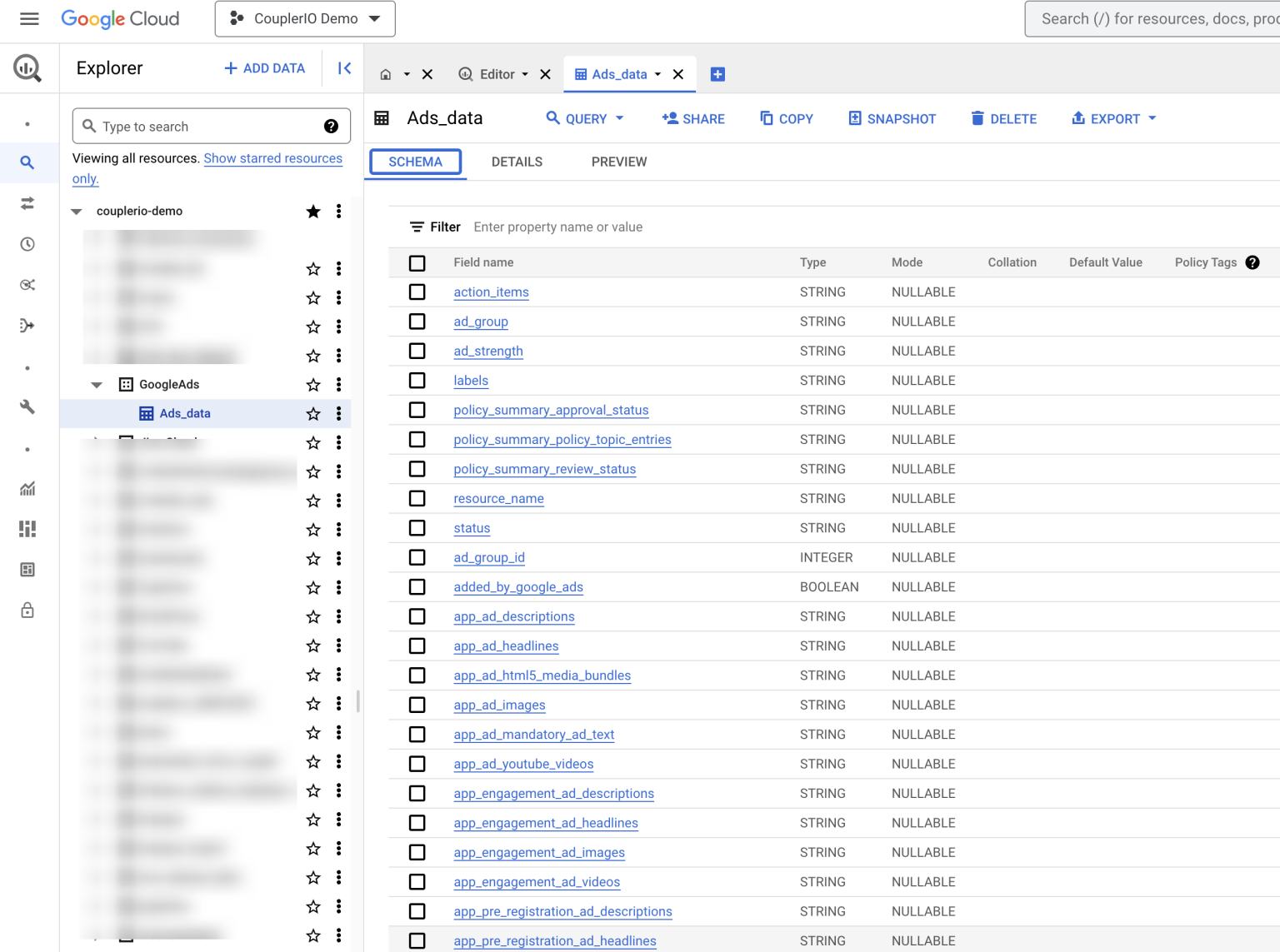Image resolution: width=1280 pixels, height=952 pixels.
Task: Click the ADD DATA button
Action: tap(264, 67)
